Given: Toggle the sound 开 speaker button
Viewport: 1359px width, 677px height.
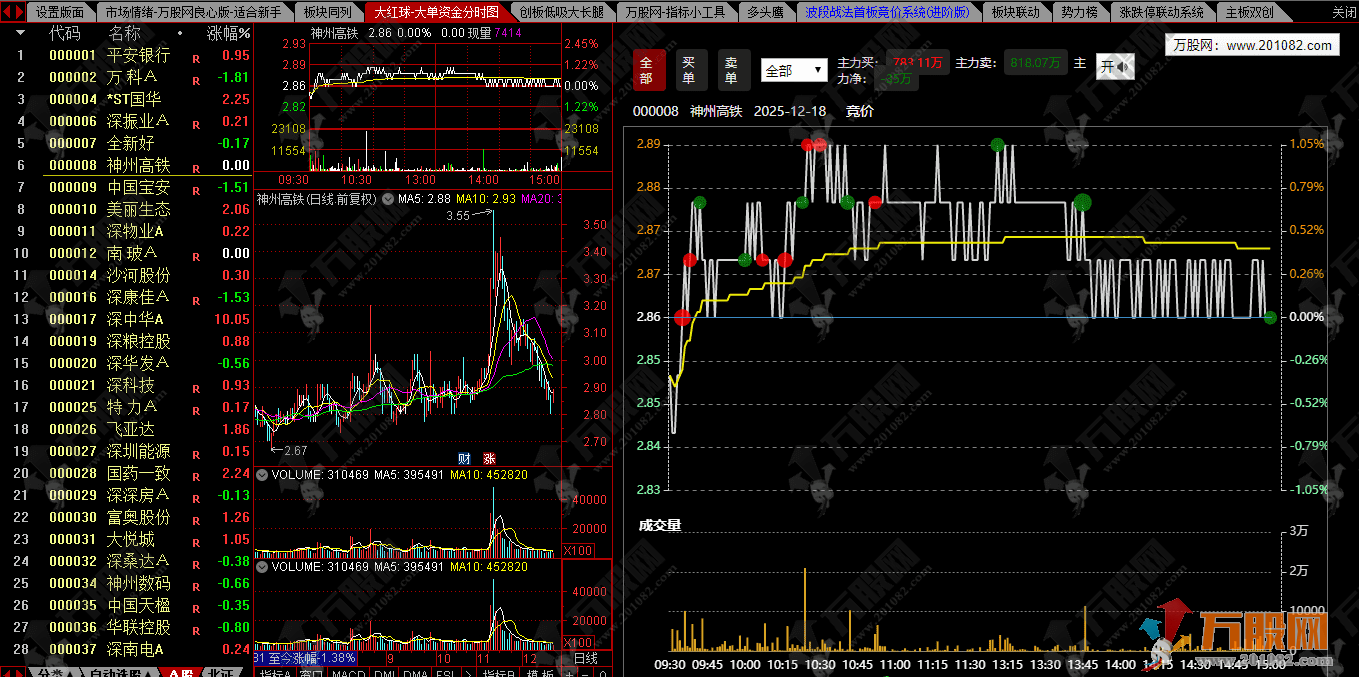Looking at the screenshot, I should [1114, 67].
